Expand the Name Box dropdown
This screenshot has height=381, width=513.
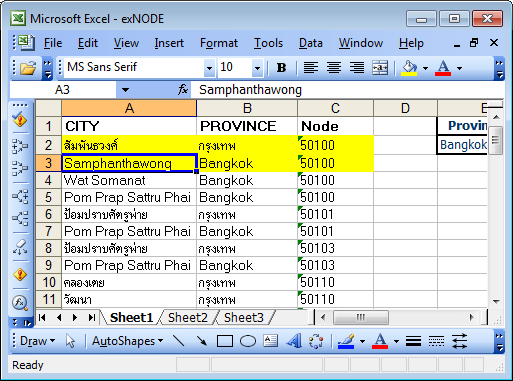click(125, 90)
